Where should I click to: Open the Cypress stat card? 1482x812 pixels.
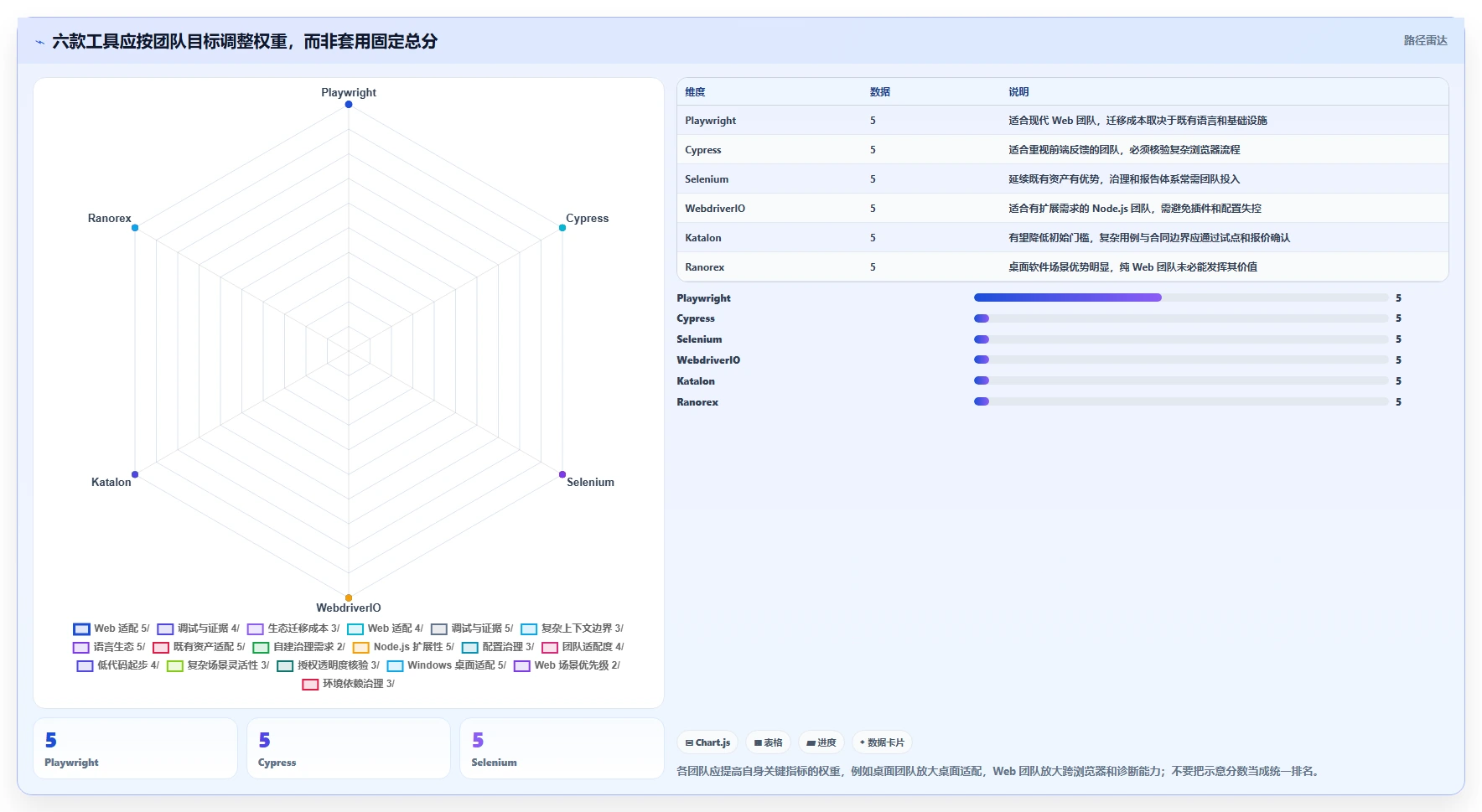(x=349, y=748)
